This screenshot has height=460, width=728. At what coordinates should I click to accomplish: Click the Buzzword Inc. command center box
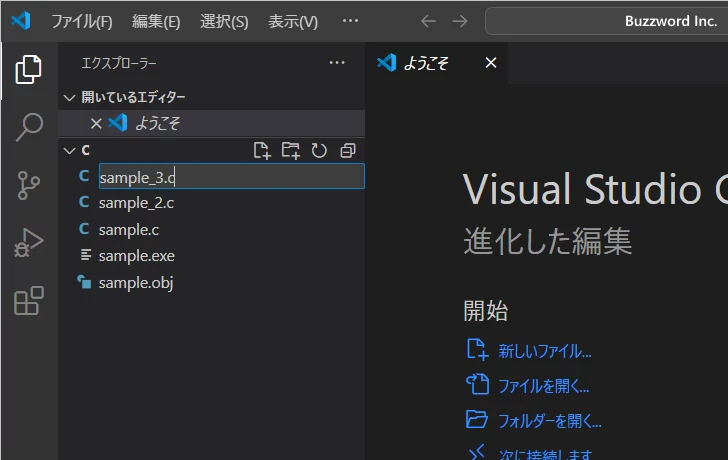tap(606, 21)
